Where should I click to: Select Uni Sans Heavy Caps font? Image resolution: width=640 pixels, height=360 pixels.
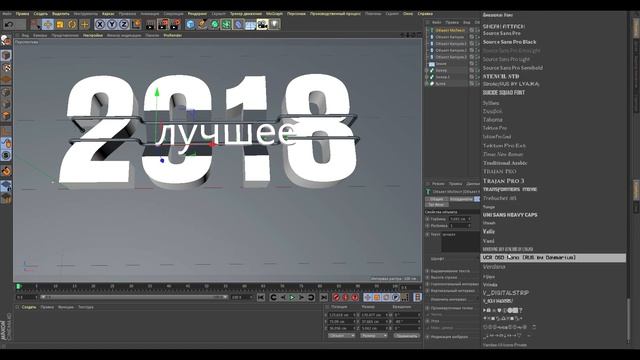tap(510, 215)
